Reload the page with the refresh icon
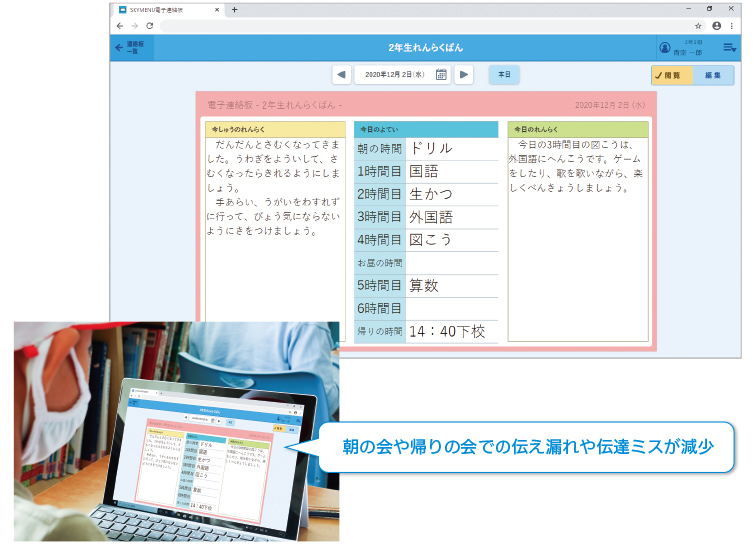The height and width of the screenshot is (544, 754). coord(150,26)
